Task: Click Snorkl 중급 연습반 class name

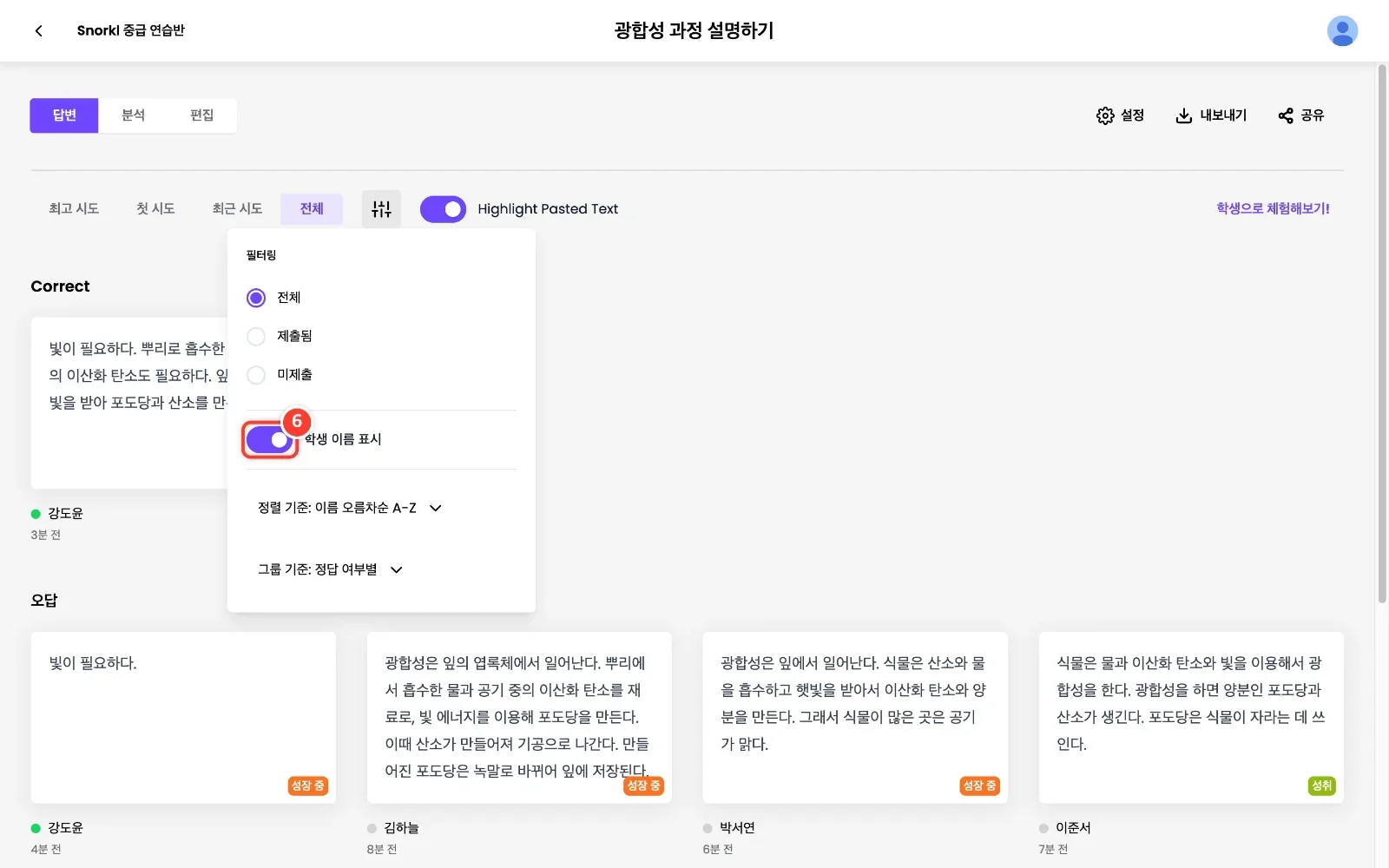Action: pyautogui.click(x=131, y=30)
